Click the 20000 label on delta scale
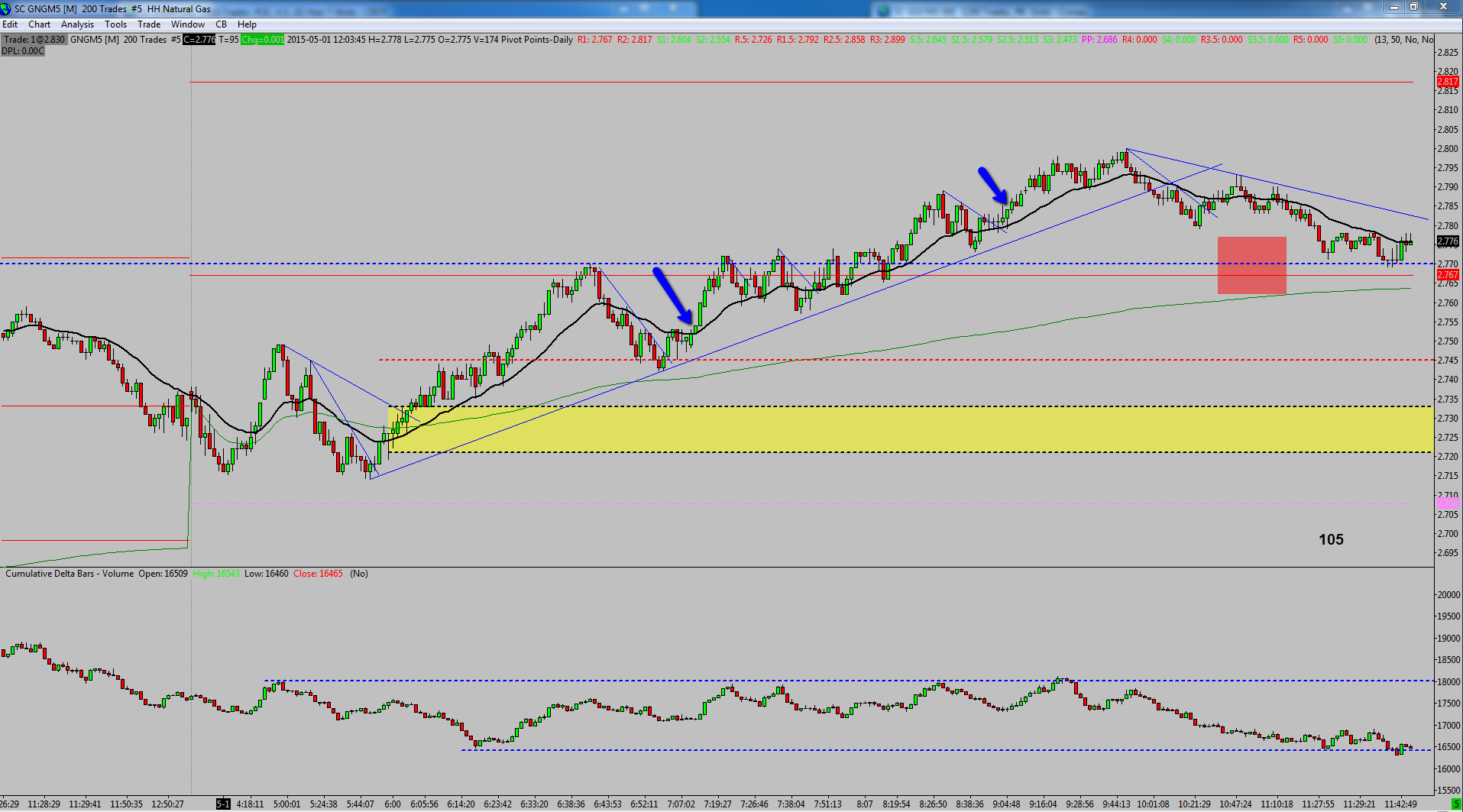Viewport: 1463px width, 812px height. click(x=1448, y=595)
